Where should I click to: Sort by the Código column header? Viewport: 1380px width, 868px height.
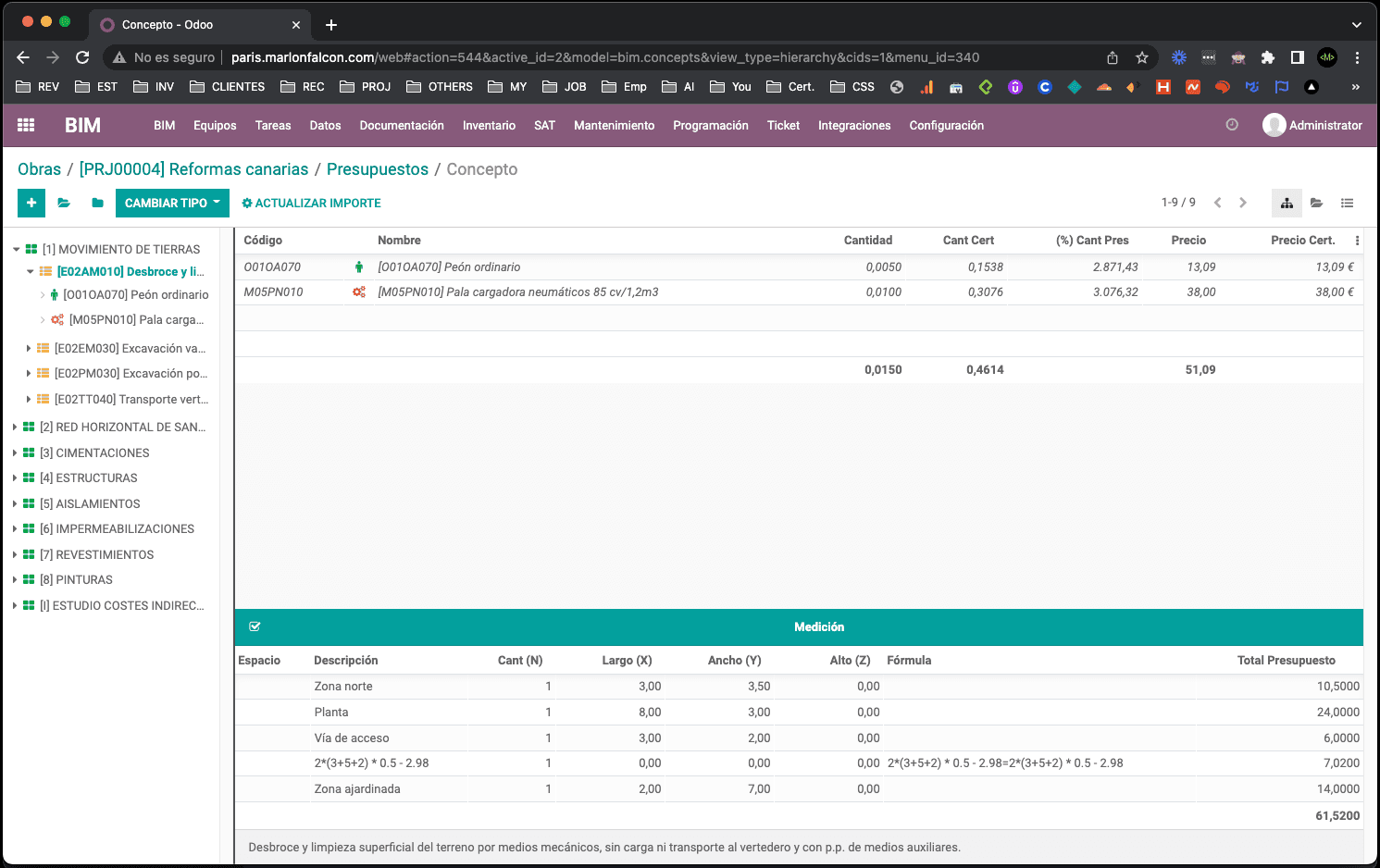pos(263,241)
